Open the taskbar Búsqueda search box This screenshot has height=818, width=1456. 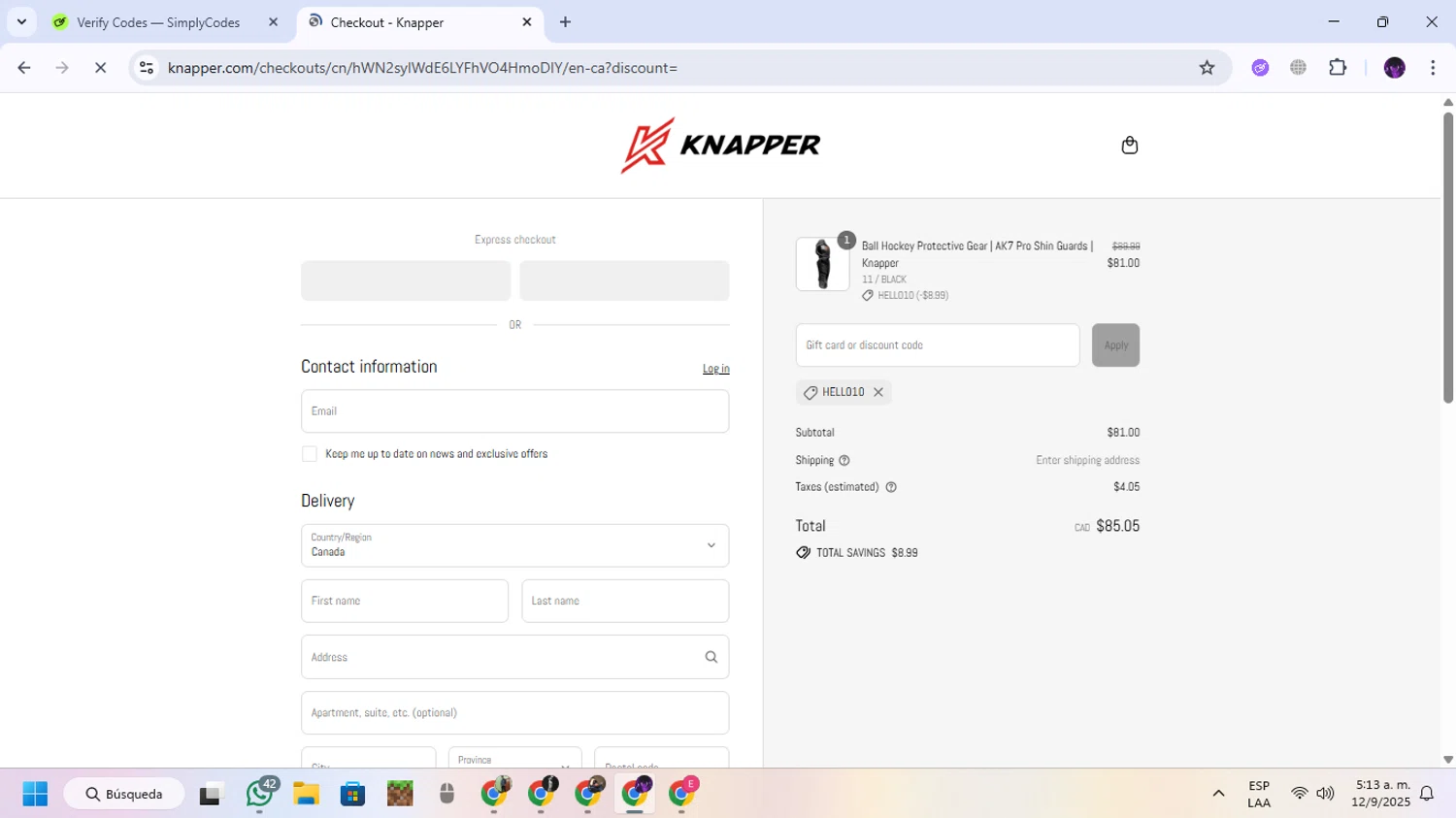(x=124, y=794)
